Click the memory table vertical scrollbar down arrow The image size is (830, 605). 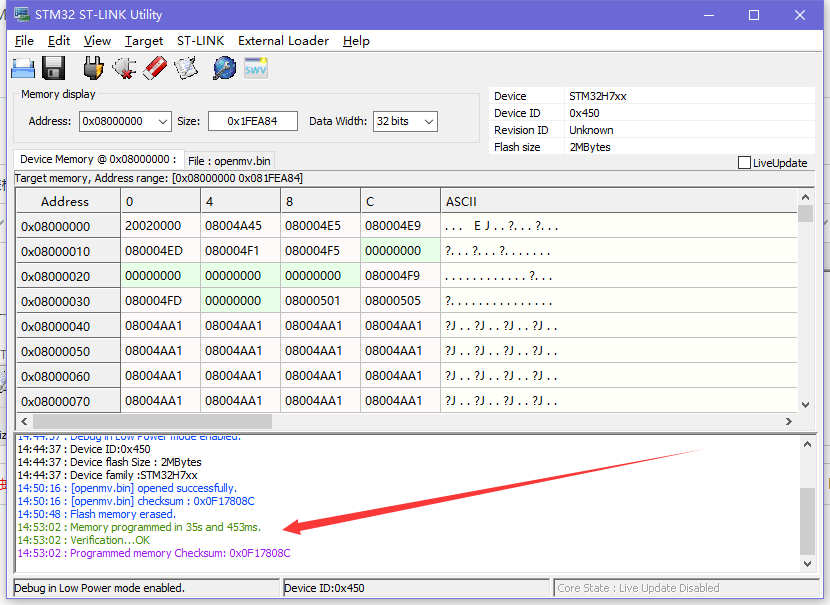coord(805,405)
